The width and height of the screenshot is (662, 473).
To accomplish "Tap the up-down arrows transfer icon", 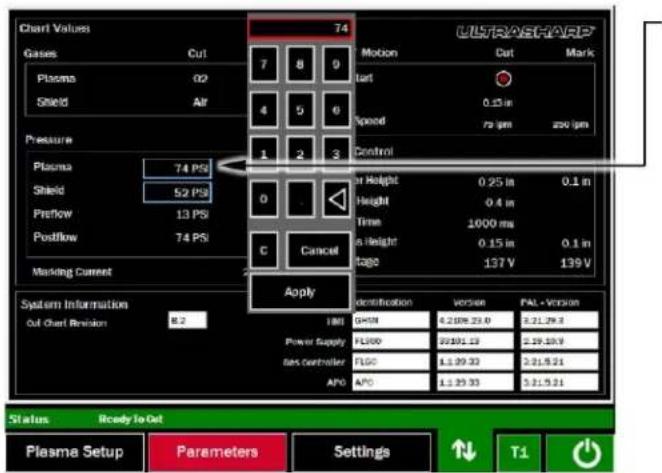I will (464, 450).
